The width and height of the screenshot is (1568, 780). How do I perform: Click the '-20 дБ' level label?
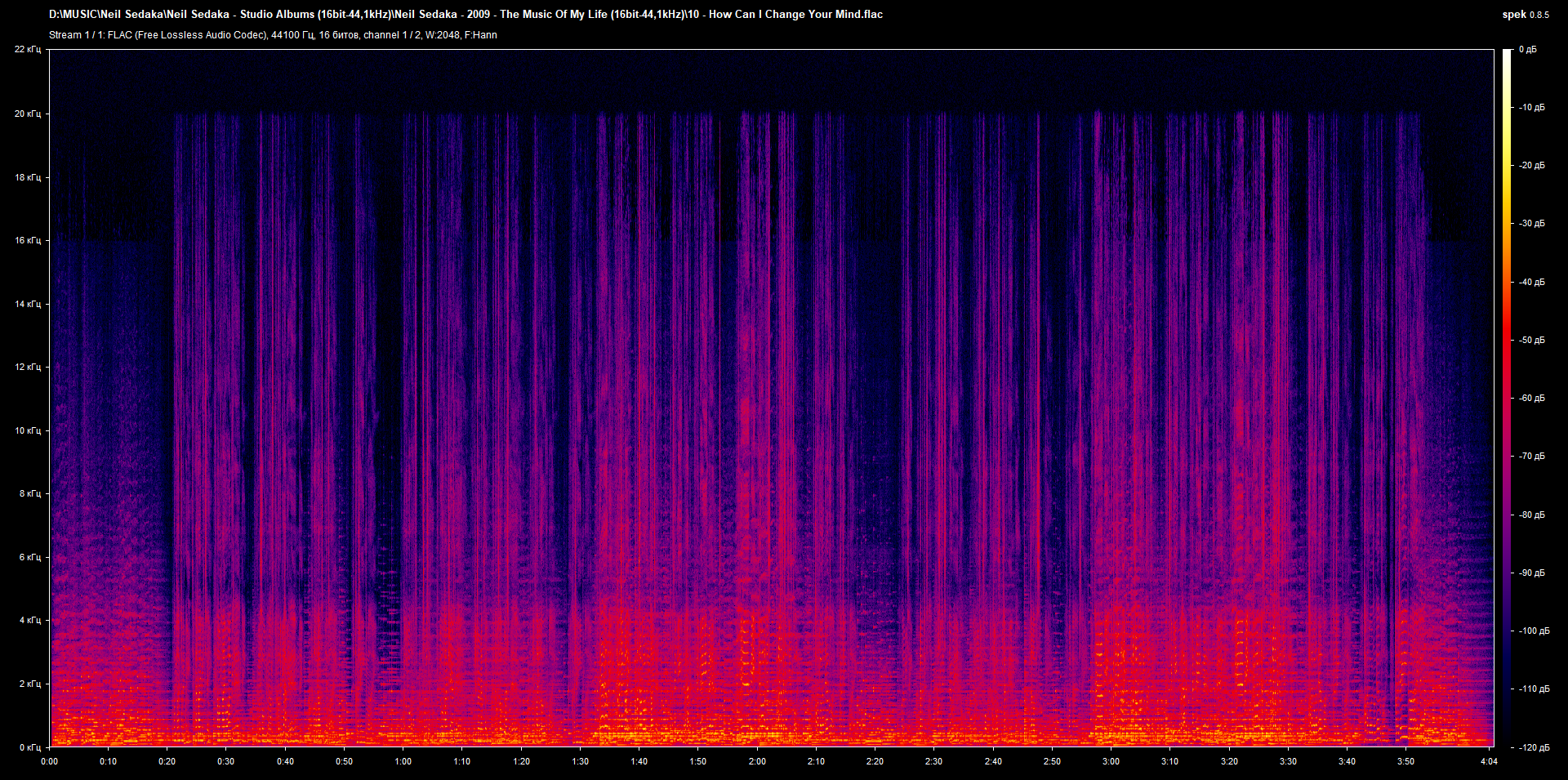pos(1532,166)
